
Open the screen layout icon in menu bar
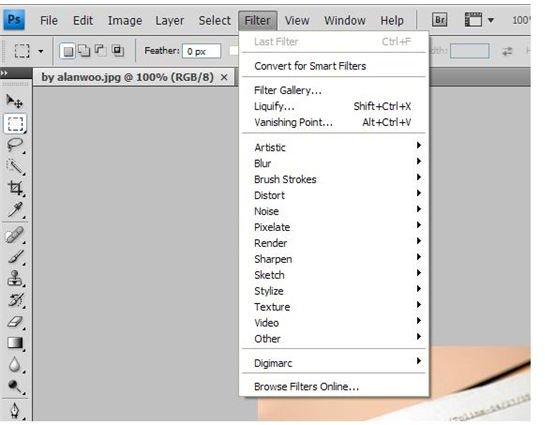tap(473, 20)
